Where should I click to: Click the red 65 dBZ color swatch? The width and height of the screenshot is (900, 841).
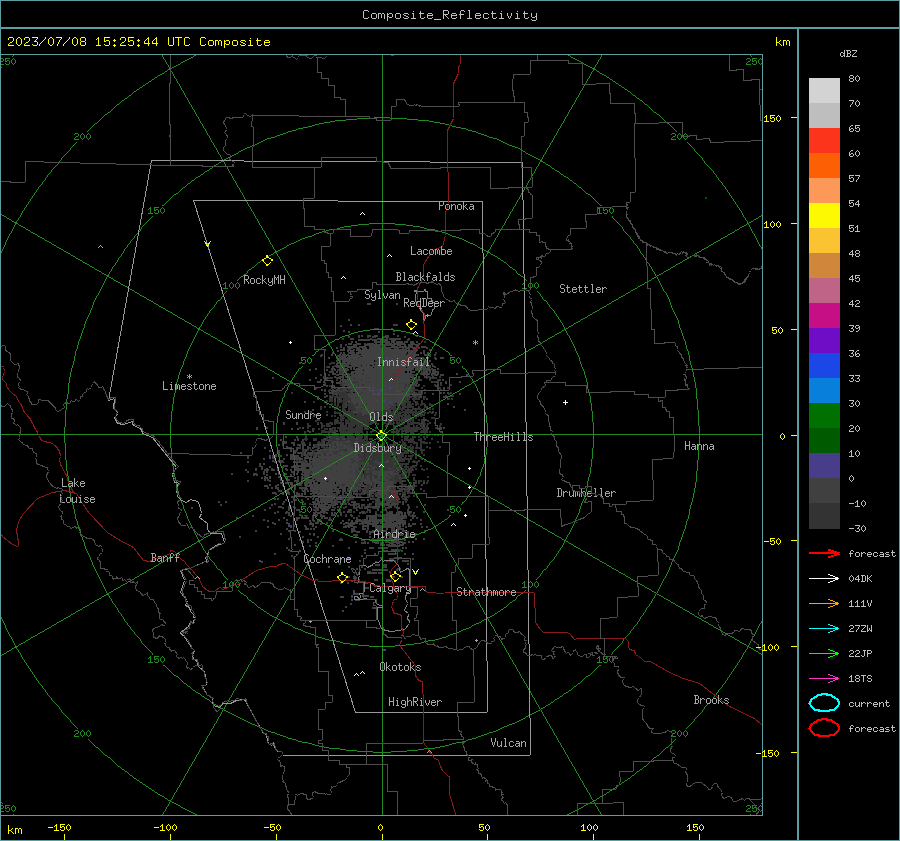tap(824, 140)
